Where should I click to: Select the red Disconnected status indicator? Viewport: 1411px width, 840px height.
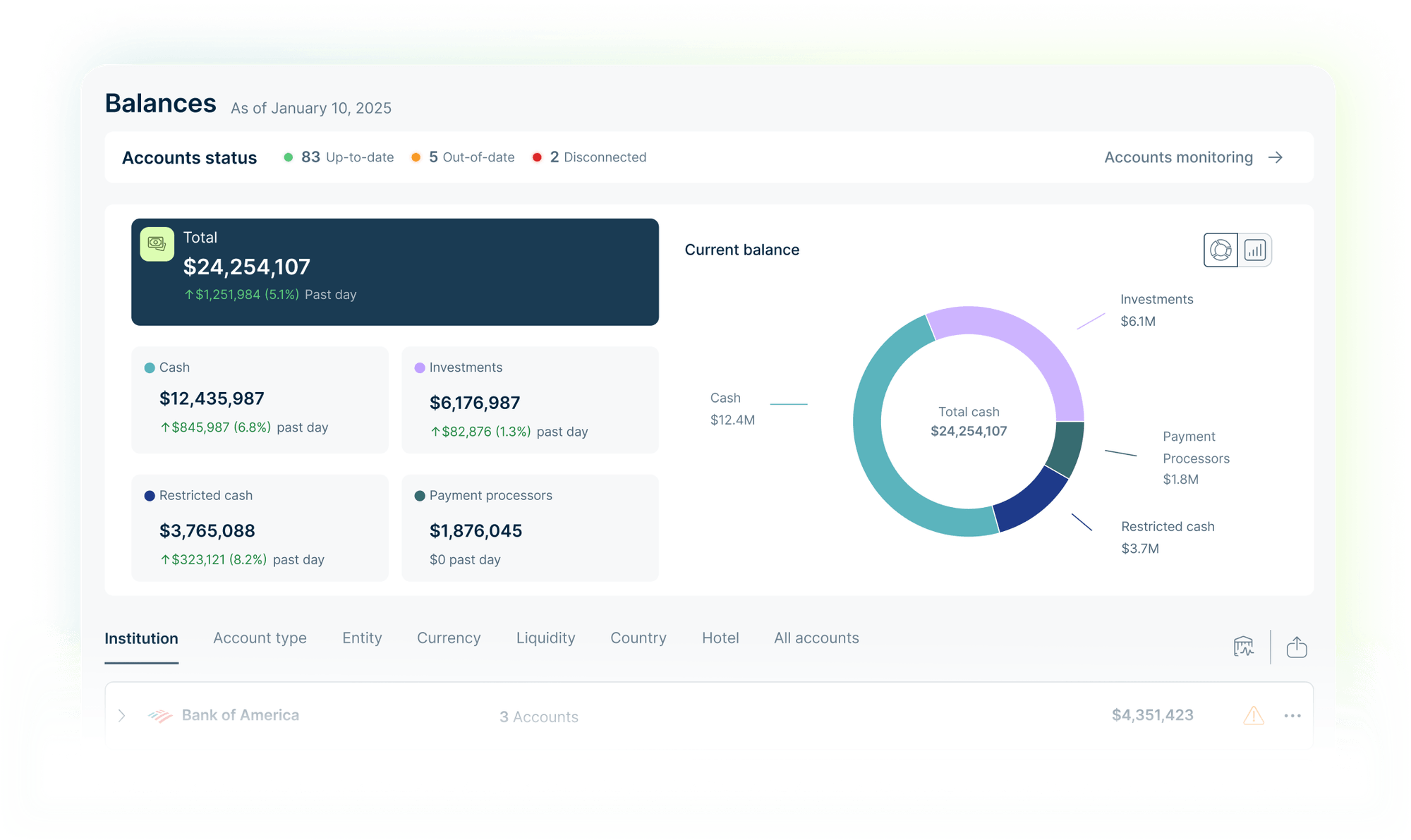[538, 157]
